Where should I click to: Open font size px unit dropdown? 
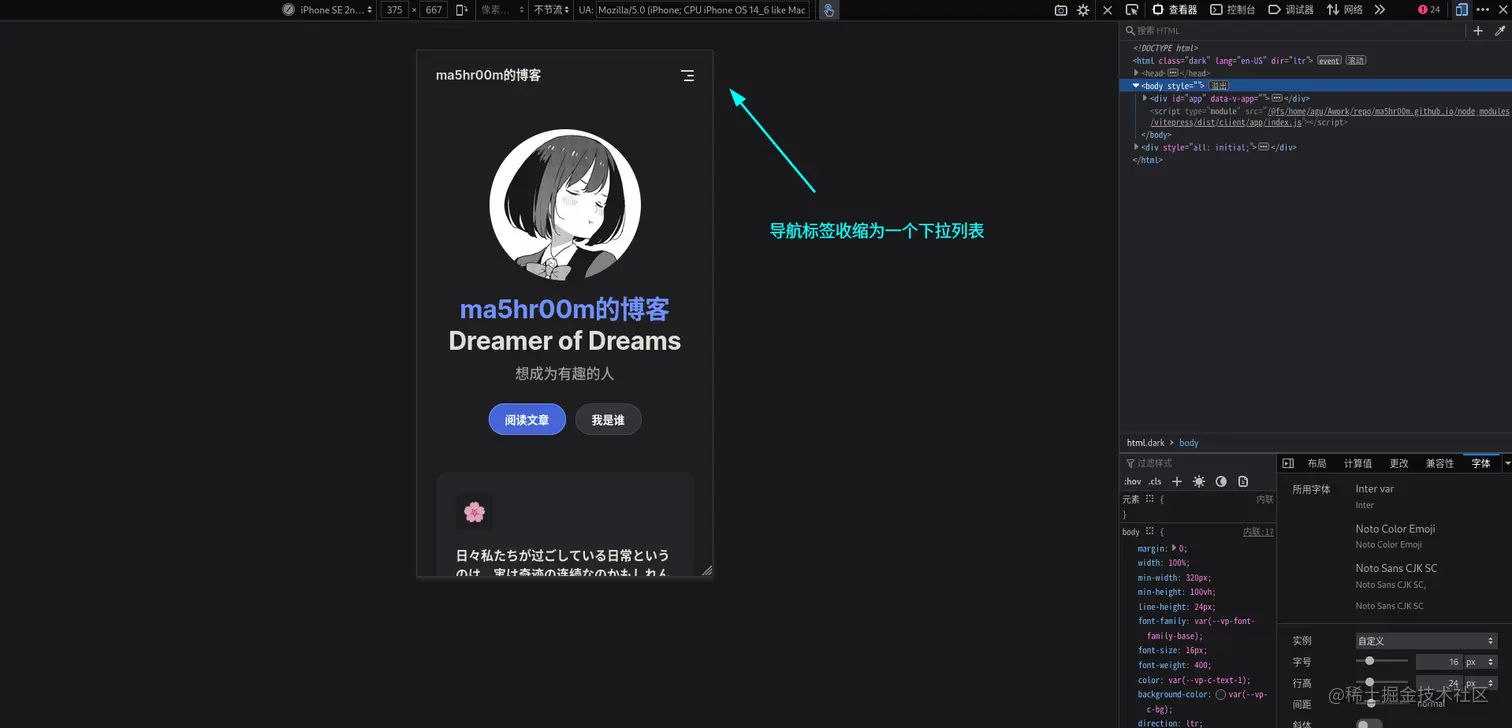click(x=1481, y=662)
